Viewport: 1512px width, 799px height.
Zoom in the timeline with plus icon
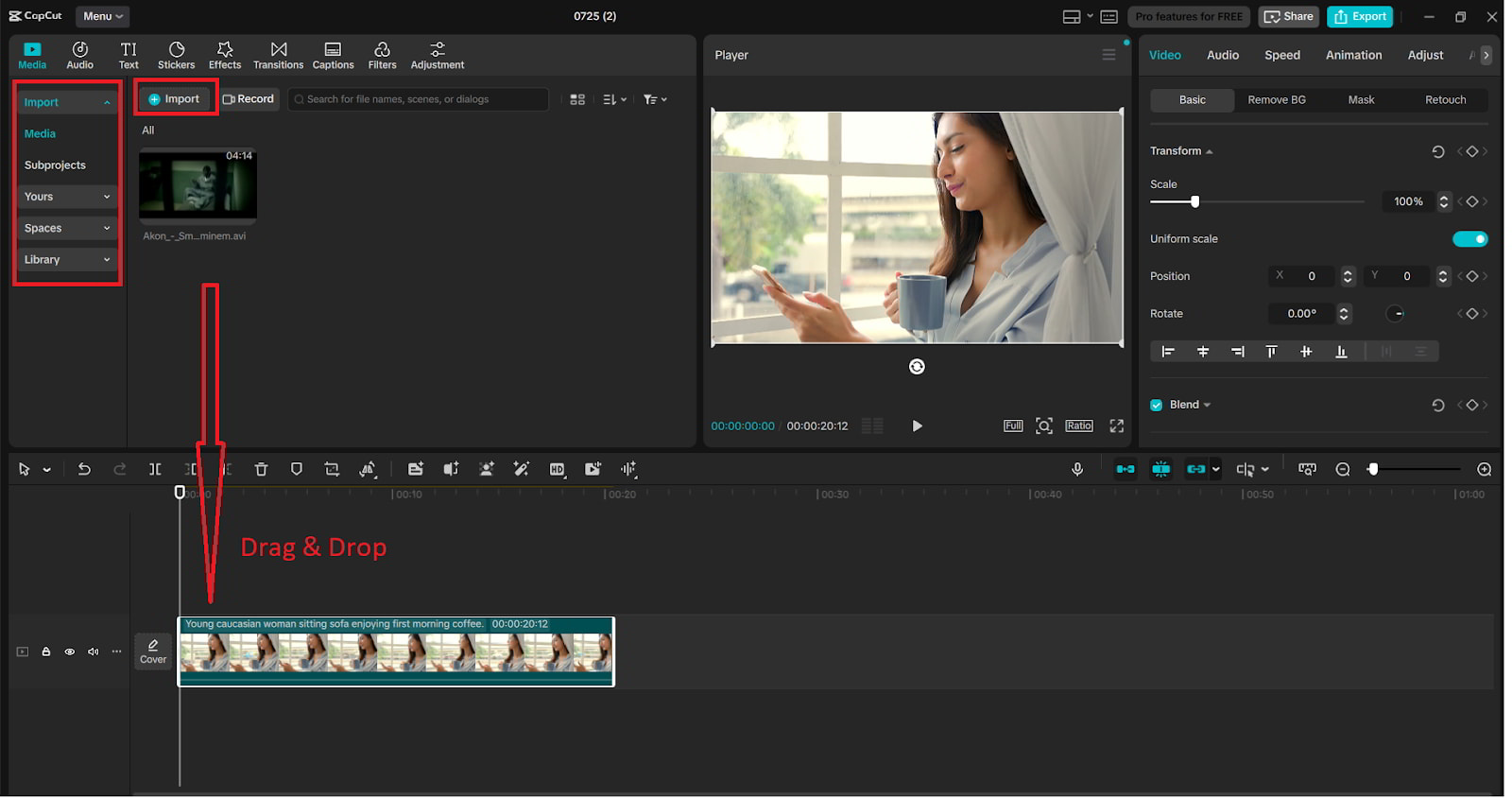click(1485, 469)
